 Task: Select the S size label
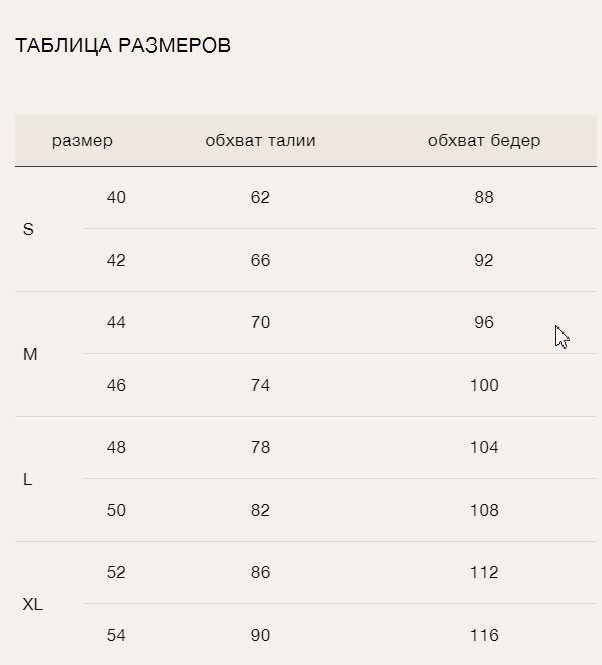[x=28, y=229]
